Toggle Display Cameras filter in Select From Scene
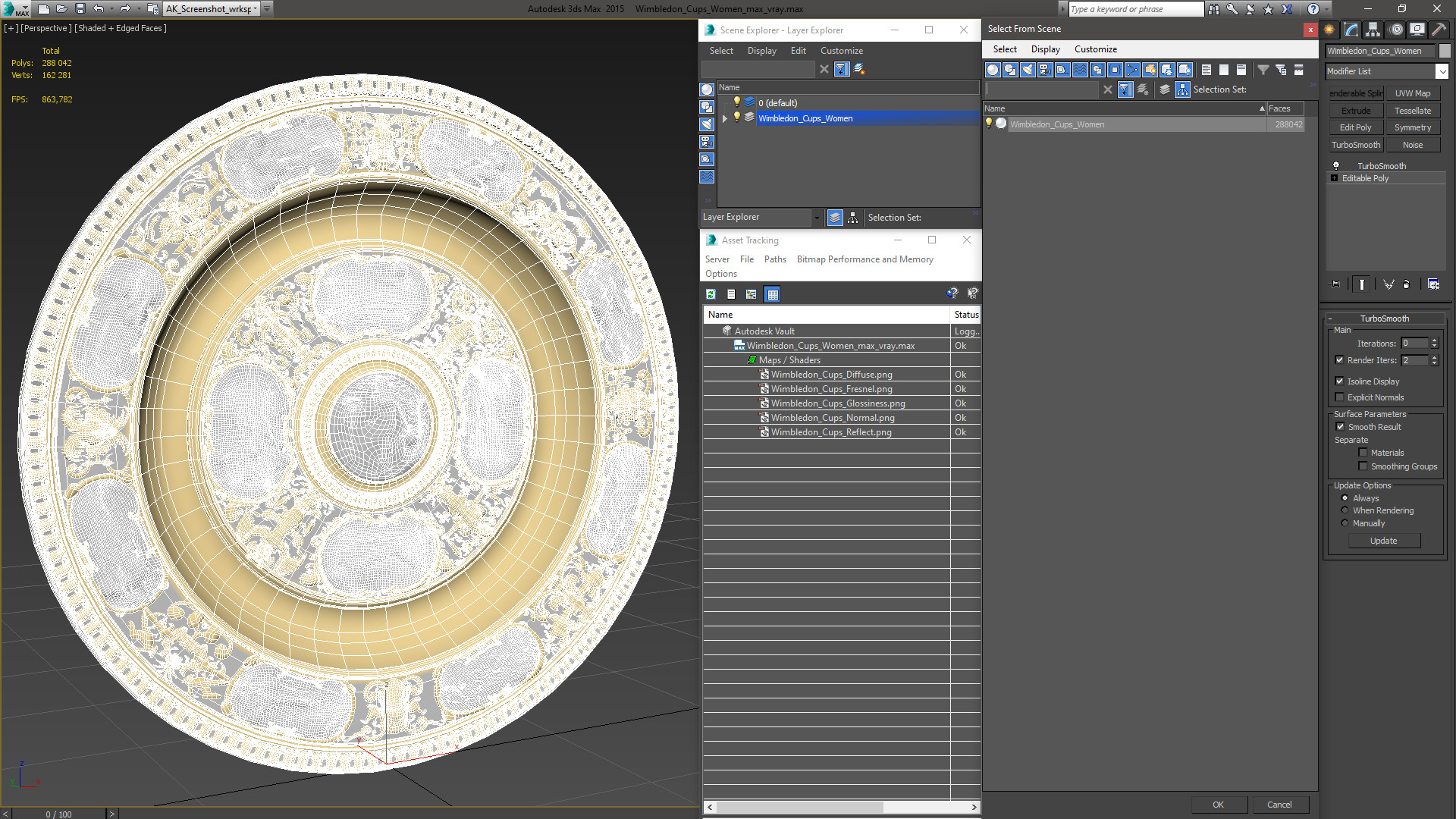Screen dimensions: 1456x819 click(x=1045, y=70)
